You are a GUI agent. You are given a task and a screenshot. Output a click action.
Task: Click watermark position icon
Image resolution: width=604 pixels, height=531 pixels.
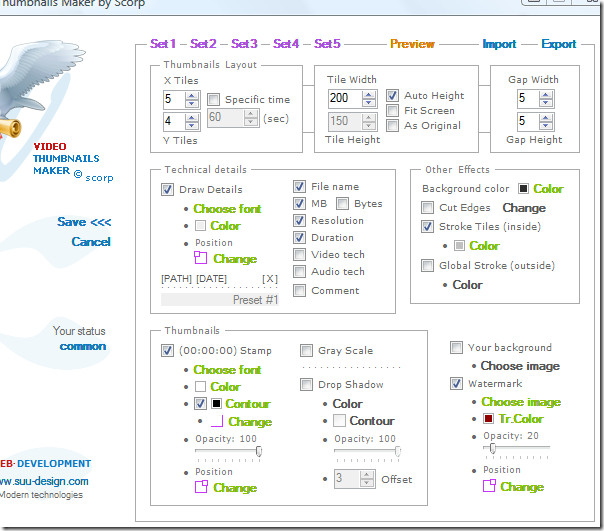coord(489,486)
